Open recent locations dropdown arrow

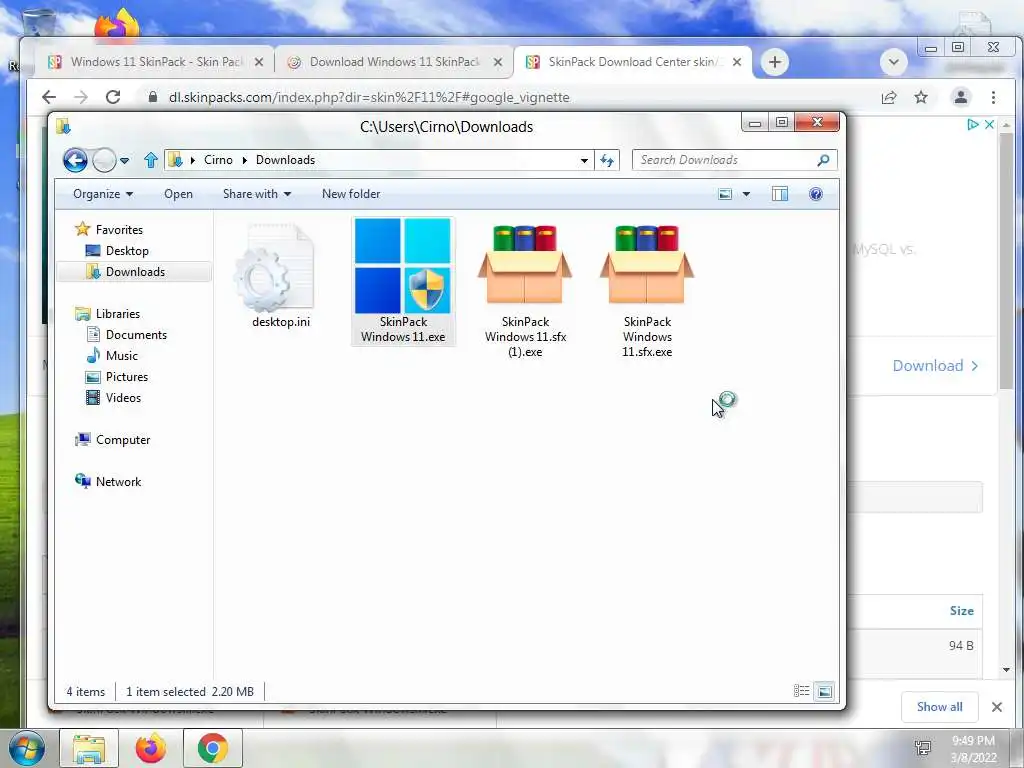click(x=125, y=161)
